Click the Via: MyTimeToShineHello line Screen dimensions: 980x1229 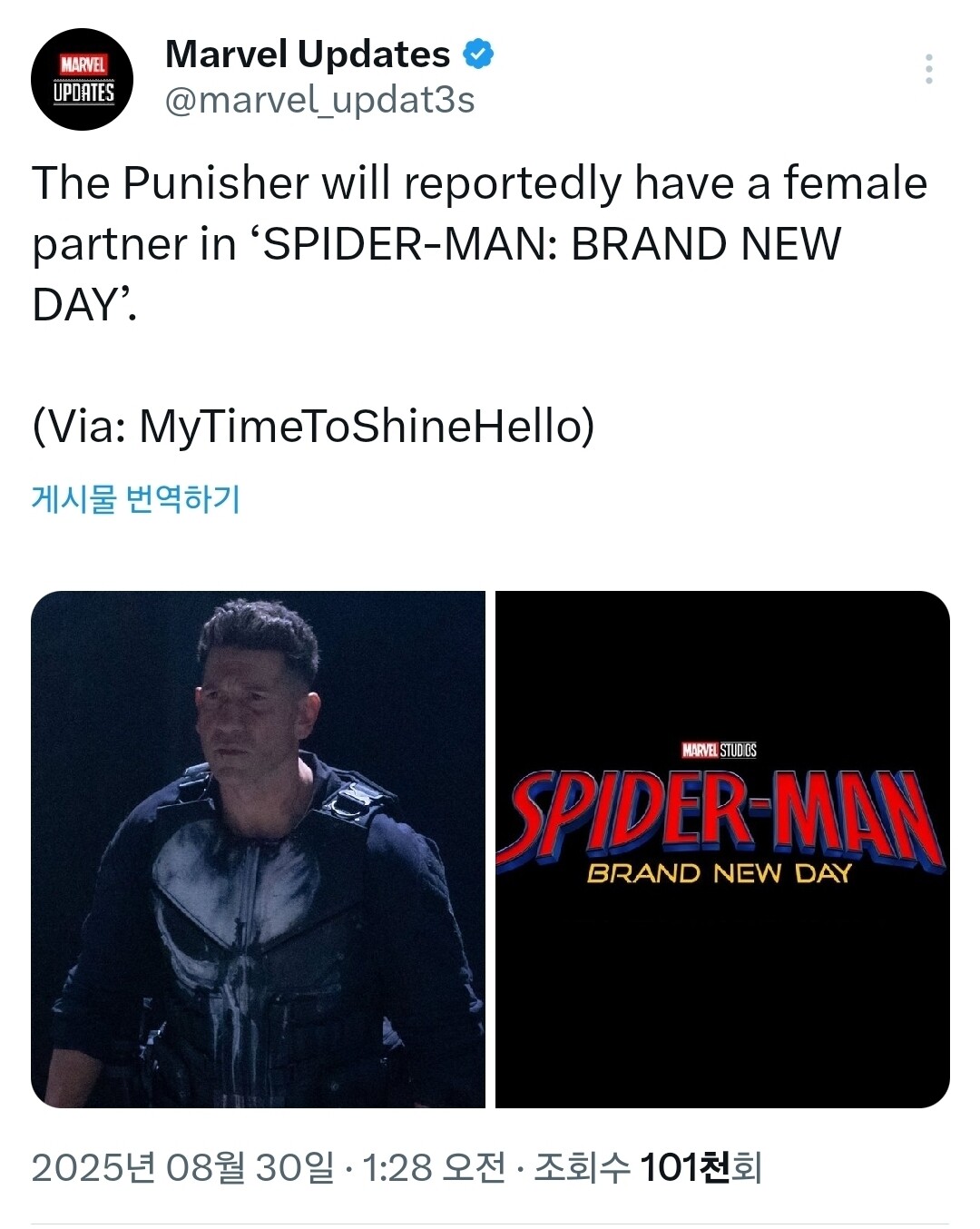click(x=313, y=427)
